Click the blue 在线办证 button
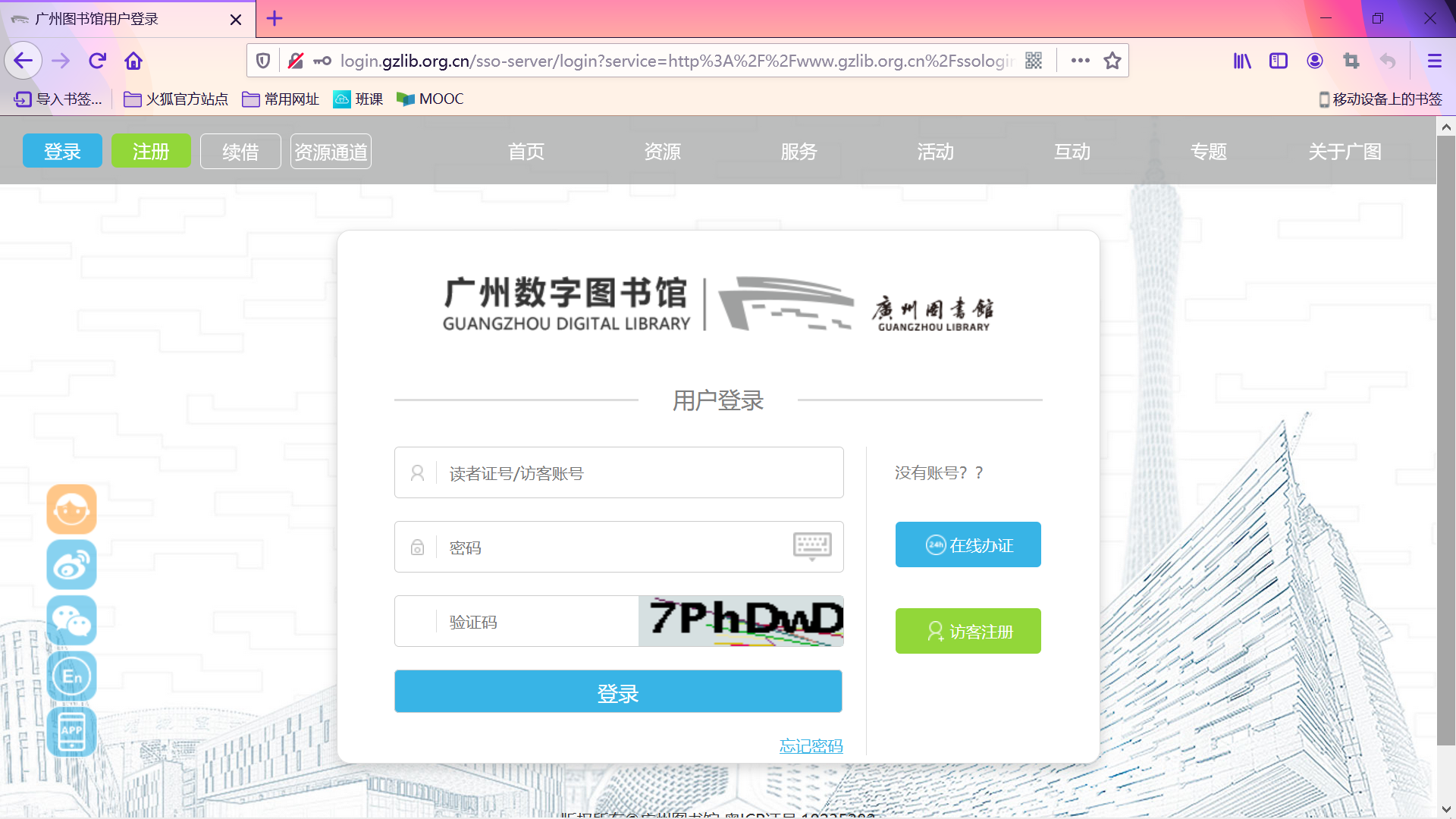Image resolution: width=1456 pixels, height=819 pixels. click(x=968, y=544)
